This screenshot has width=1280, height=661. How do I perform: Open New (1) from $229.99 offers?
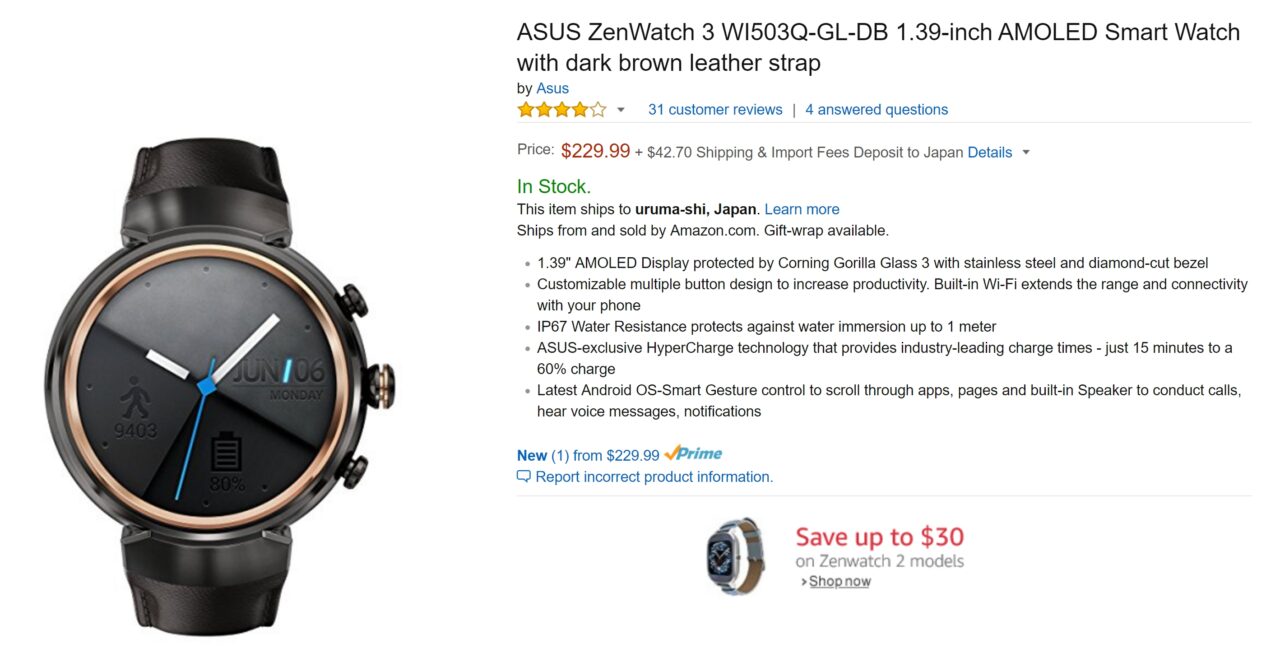(x=588, y=455)
